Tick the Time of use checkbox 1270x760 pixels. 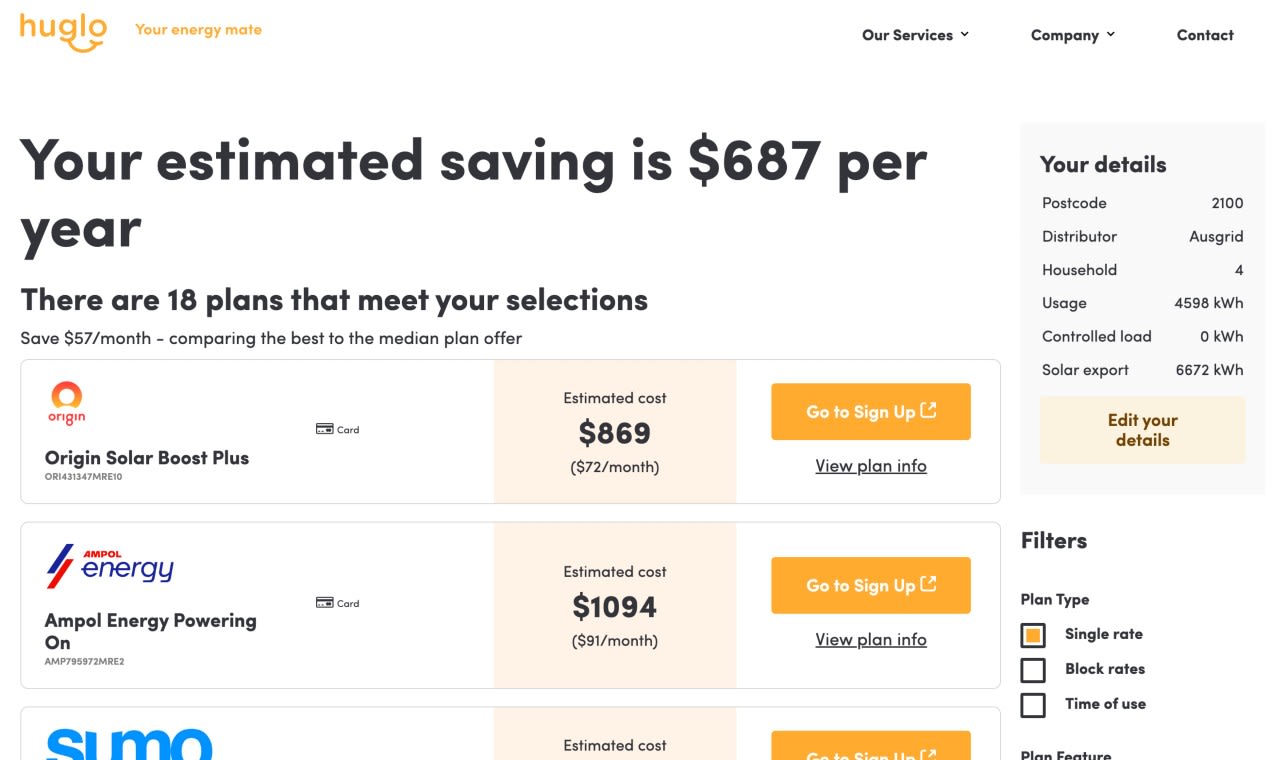1033,705
